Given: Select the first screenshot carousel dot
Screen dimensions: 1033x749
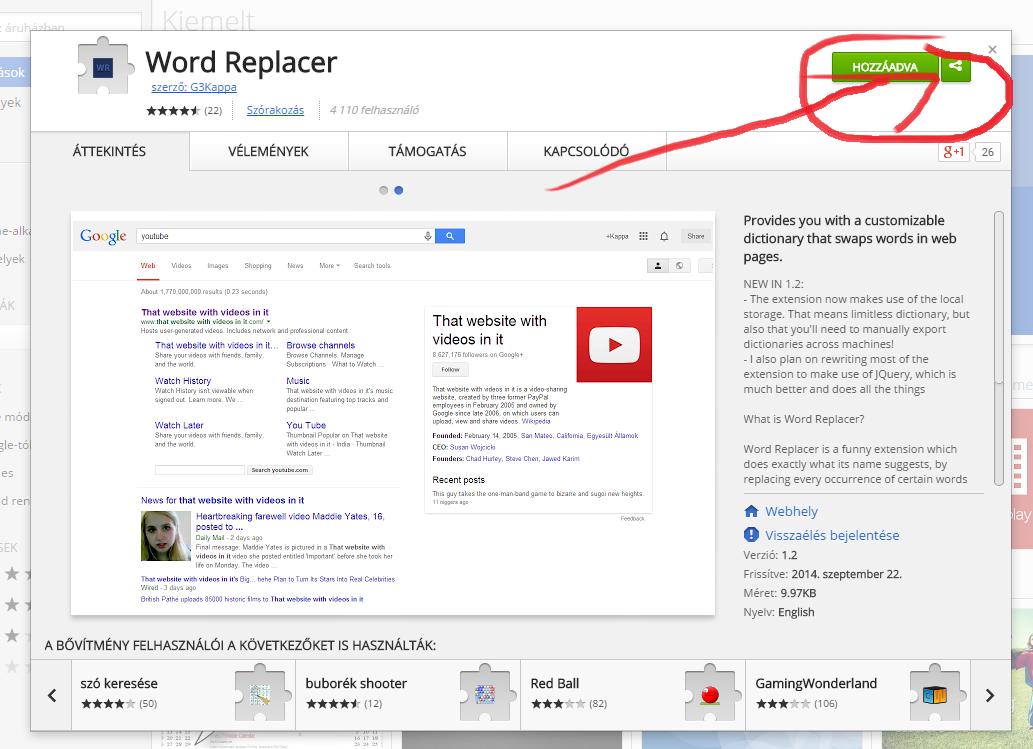Looking at the screenshot, I should click(x=383, y=190).
